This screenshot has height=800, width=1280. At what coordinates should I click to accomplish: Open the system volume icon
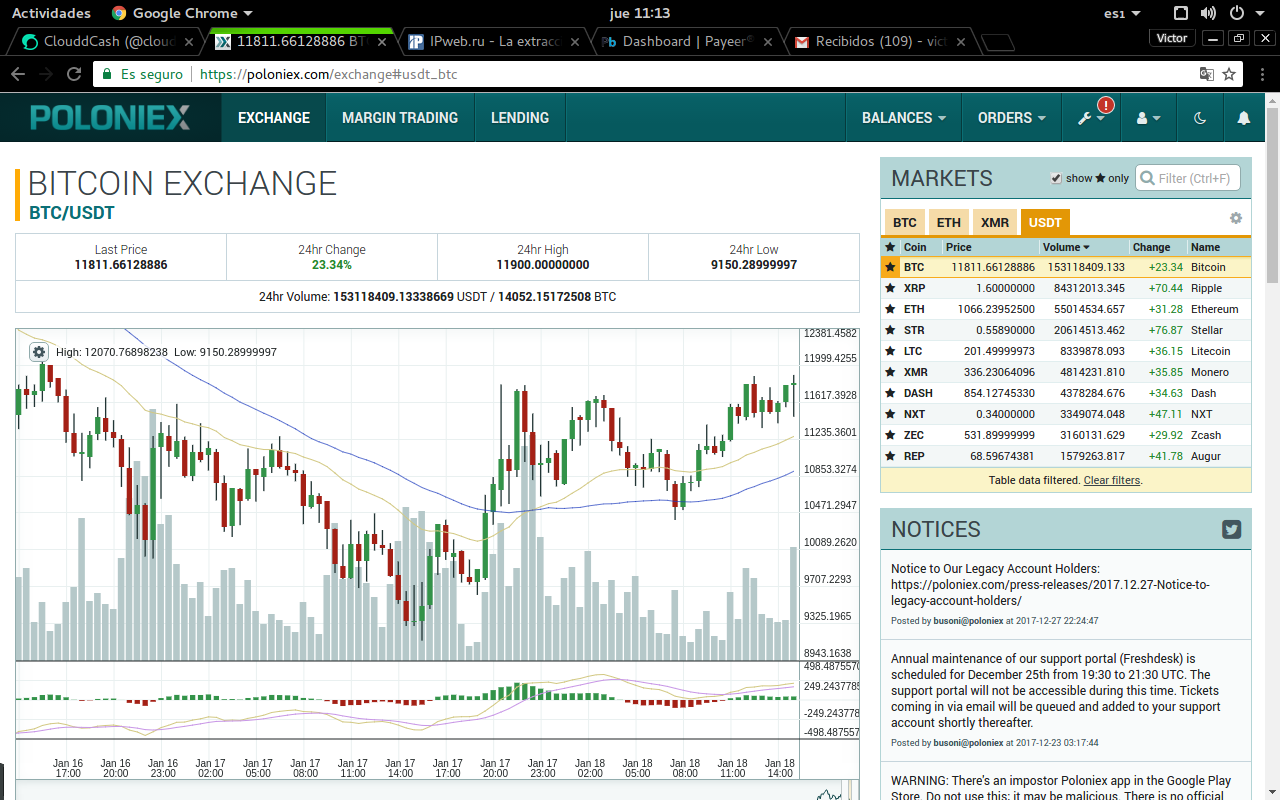[x=1208, y=13]
